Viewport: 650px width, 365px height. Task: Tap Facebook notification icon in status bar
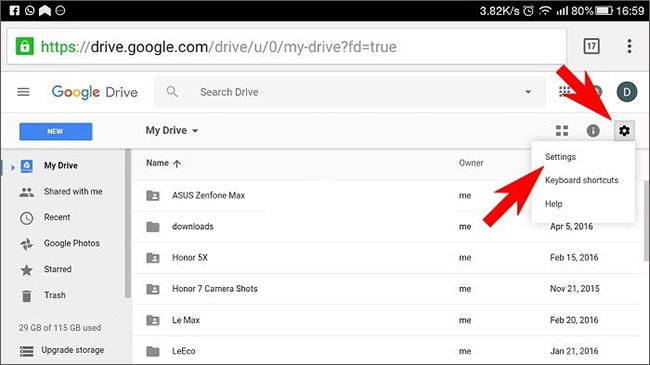[14, 10]
